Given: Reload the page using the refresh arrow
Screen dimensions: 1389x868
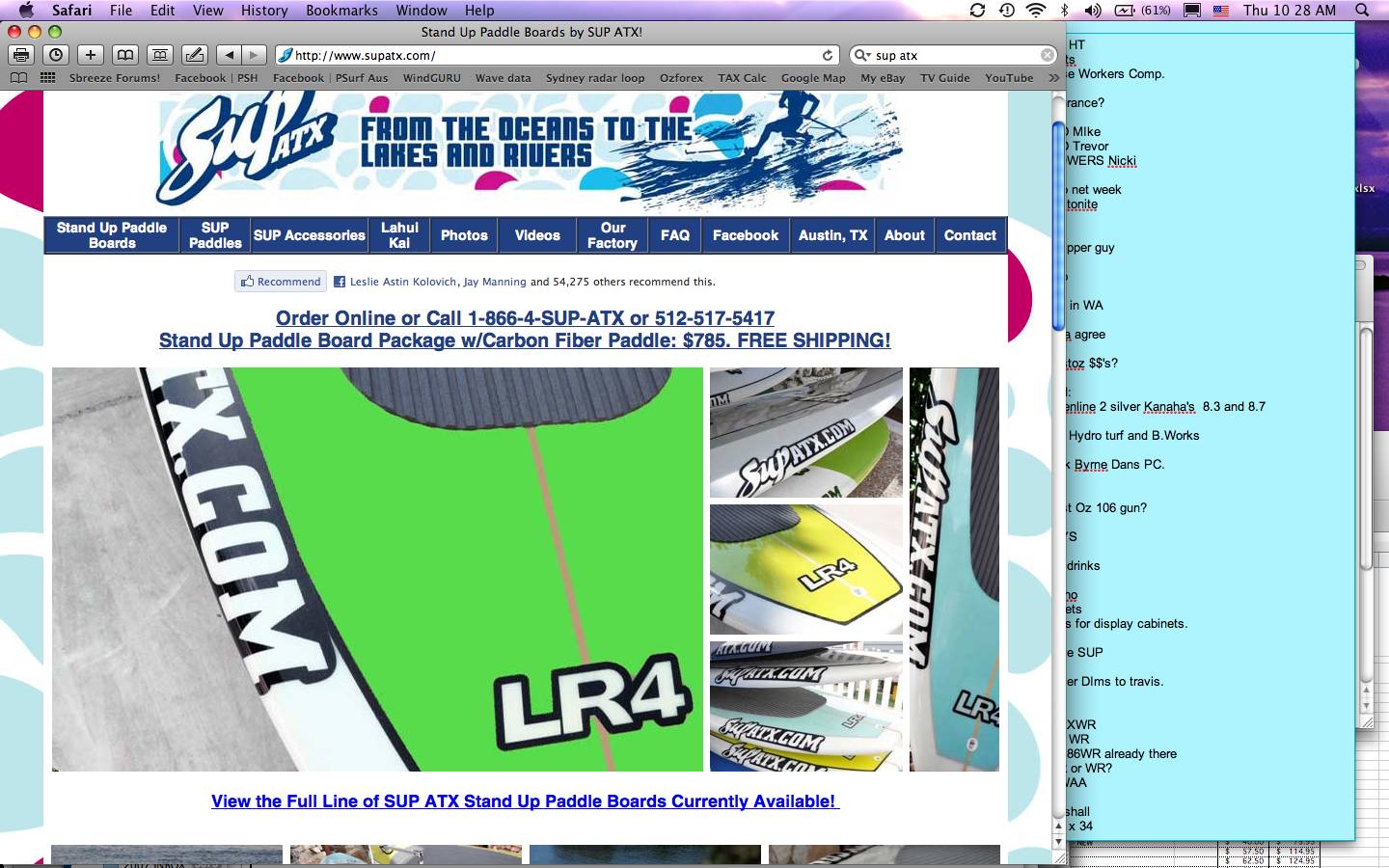Looking at the screenshot, I should click(x=827, y=55).
